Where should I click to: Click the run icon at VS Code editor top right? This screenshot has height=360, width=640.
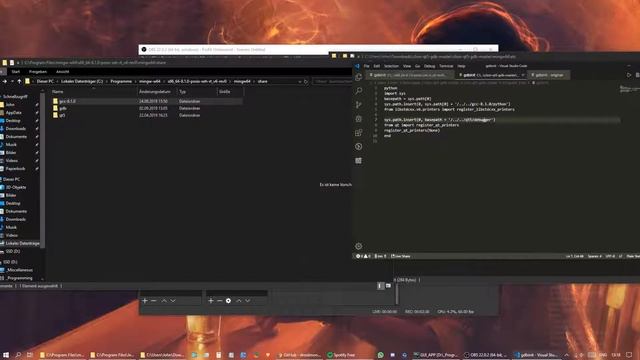pyautogui.click(x=629, y=75)
